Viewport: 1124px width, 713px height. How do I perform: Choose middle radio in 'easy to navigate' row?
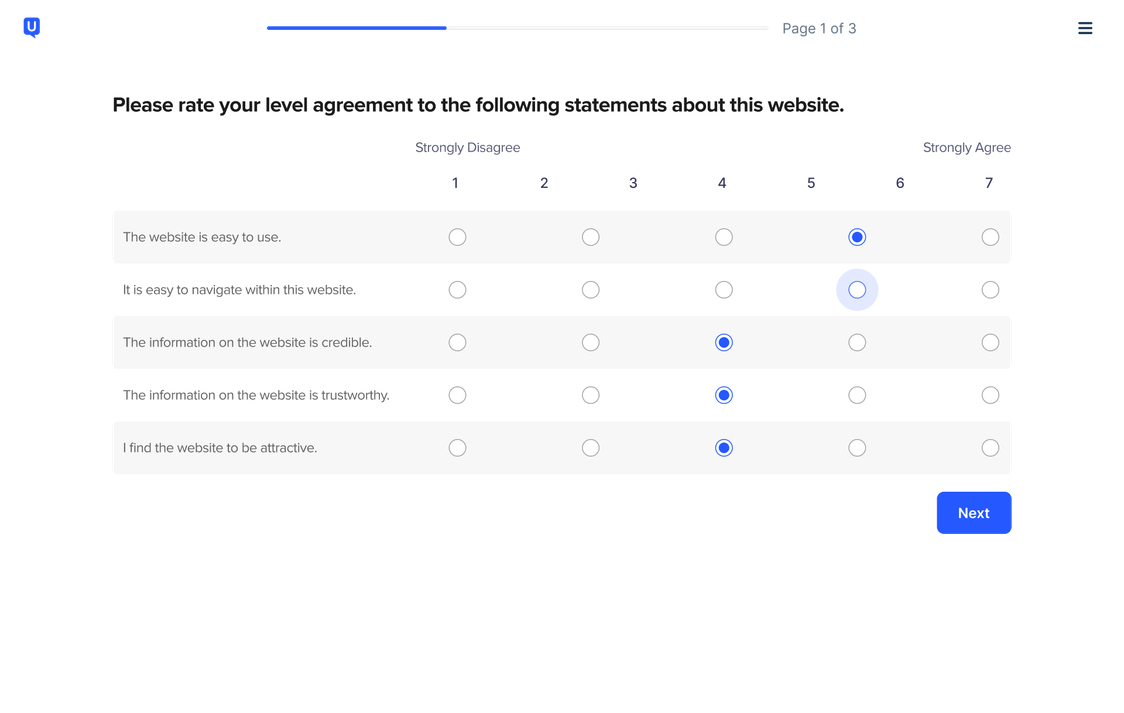point(724,289)
